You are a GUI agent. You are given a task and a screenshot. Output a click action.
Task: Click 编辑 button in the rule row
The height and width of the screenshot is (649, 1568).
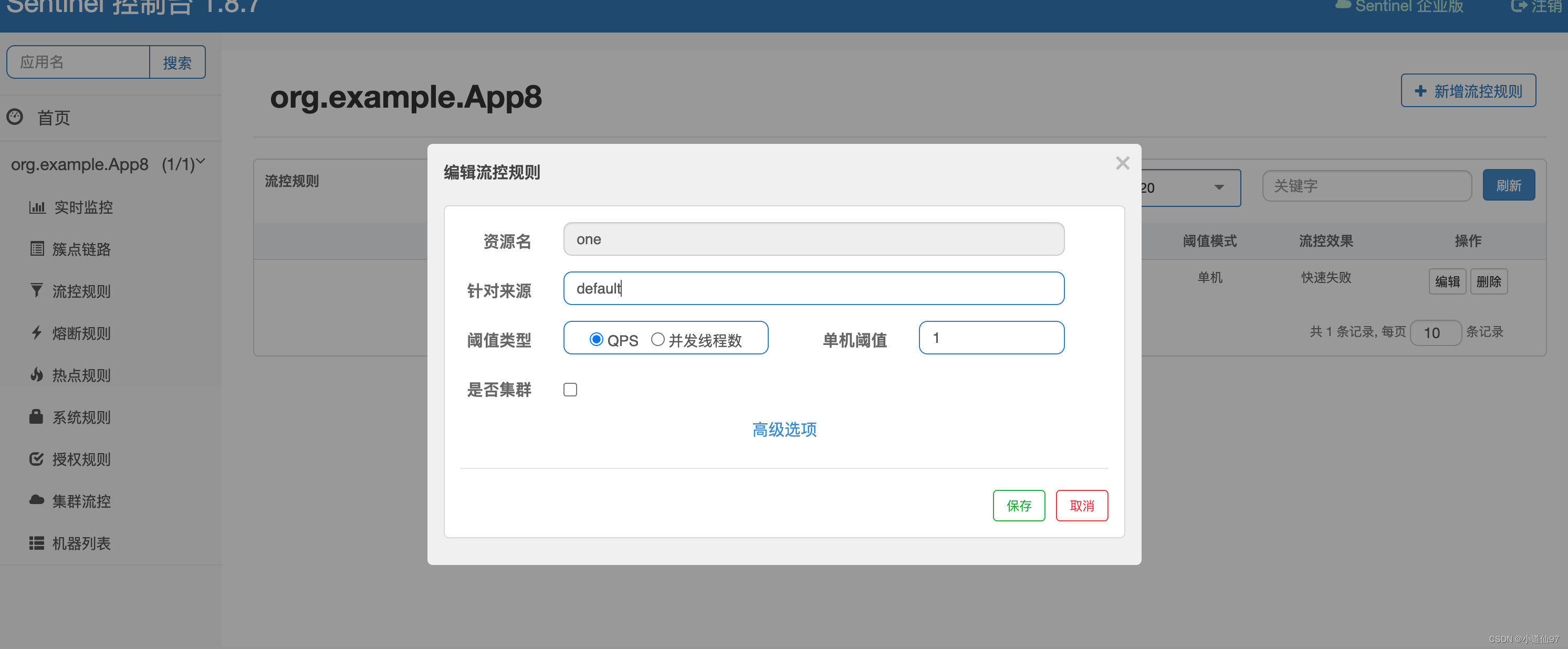tap(1447, 281)
